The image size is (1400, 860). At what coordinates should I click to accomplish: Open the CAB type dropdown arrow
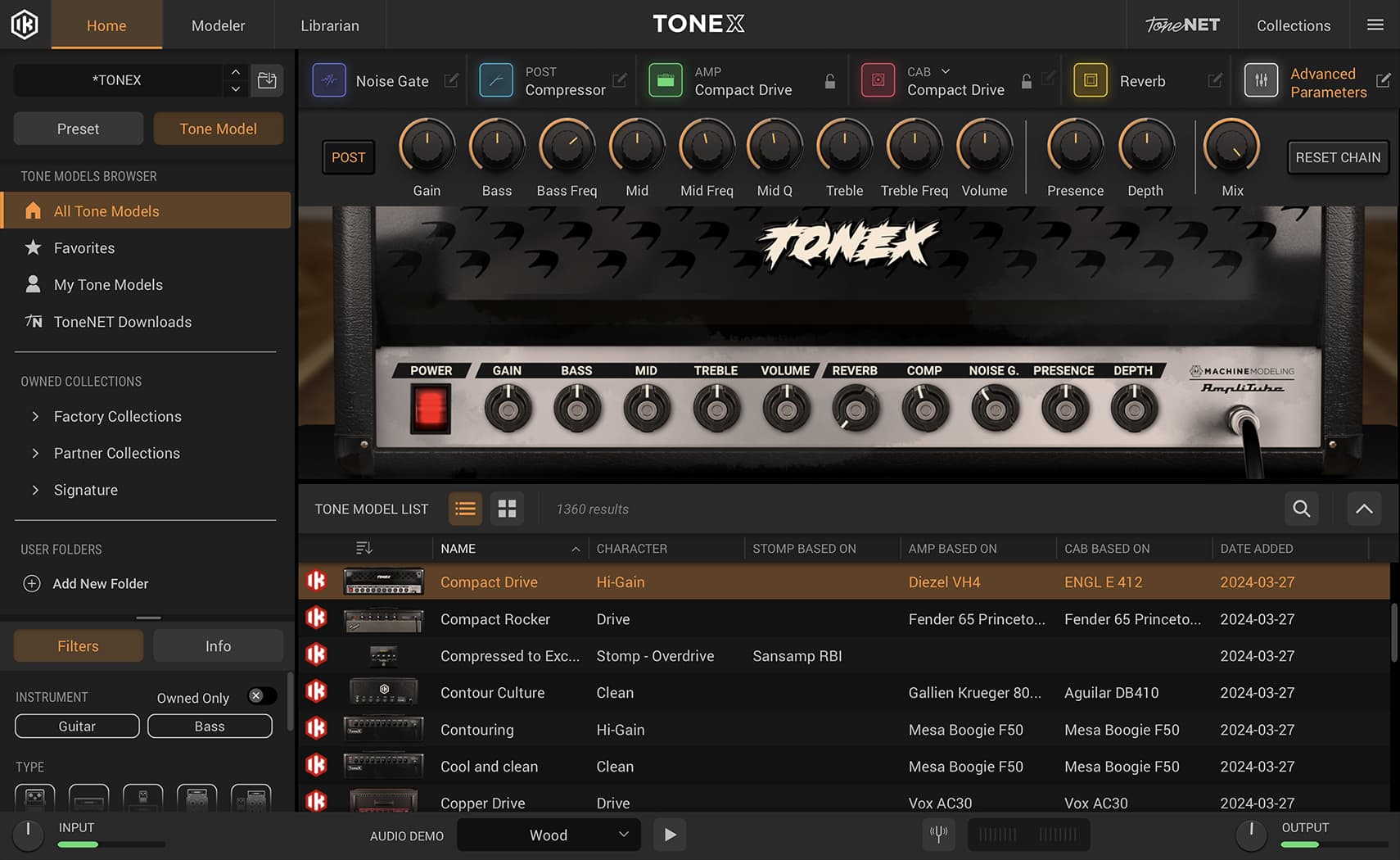tap(945, 71)
